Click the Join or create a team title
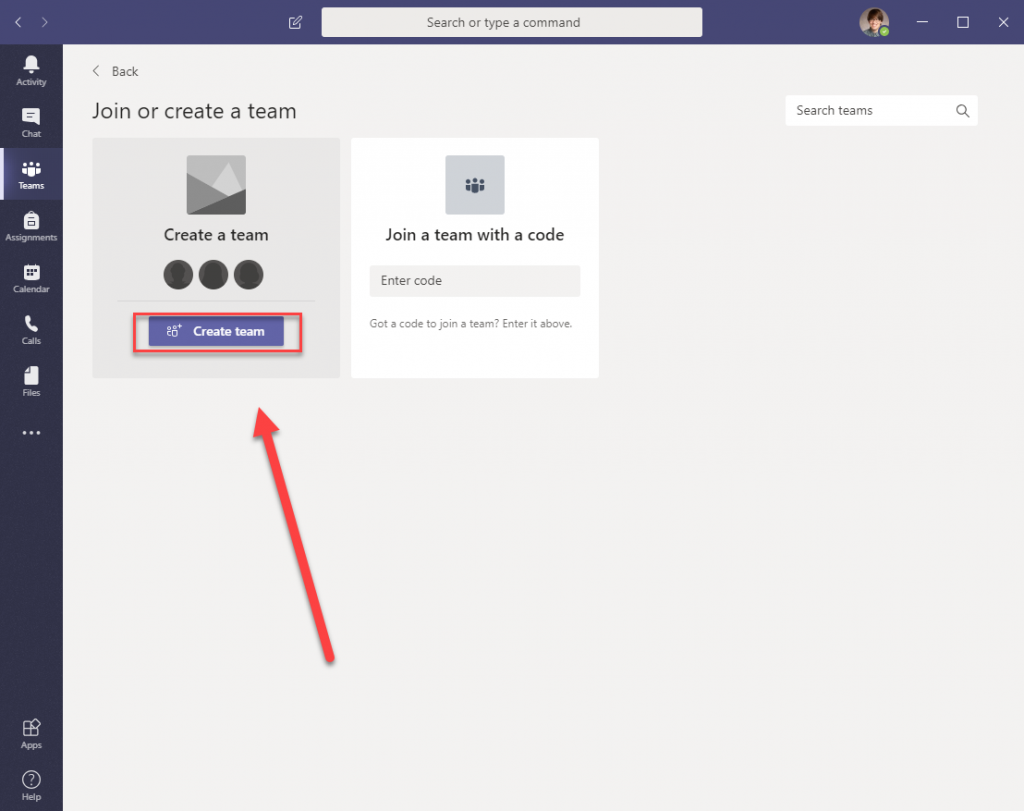Screen dimensions: 1024x811 [194, 111]
